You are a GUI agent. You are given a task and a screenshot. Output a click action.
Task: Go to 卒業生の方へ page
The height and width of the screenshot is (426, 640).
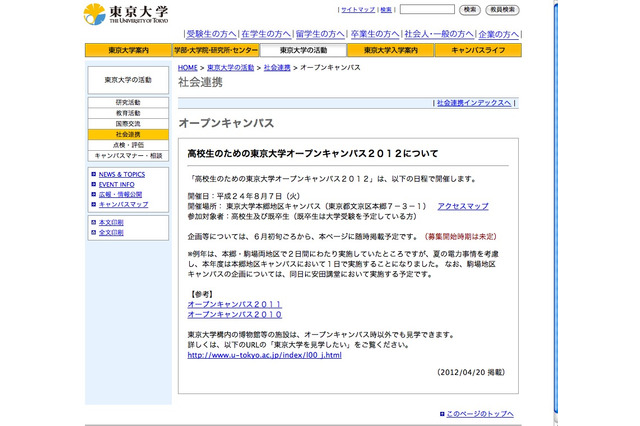[375, 34]
